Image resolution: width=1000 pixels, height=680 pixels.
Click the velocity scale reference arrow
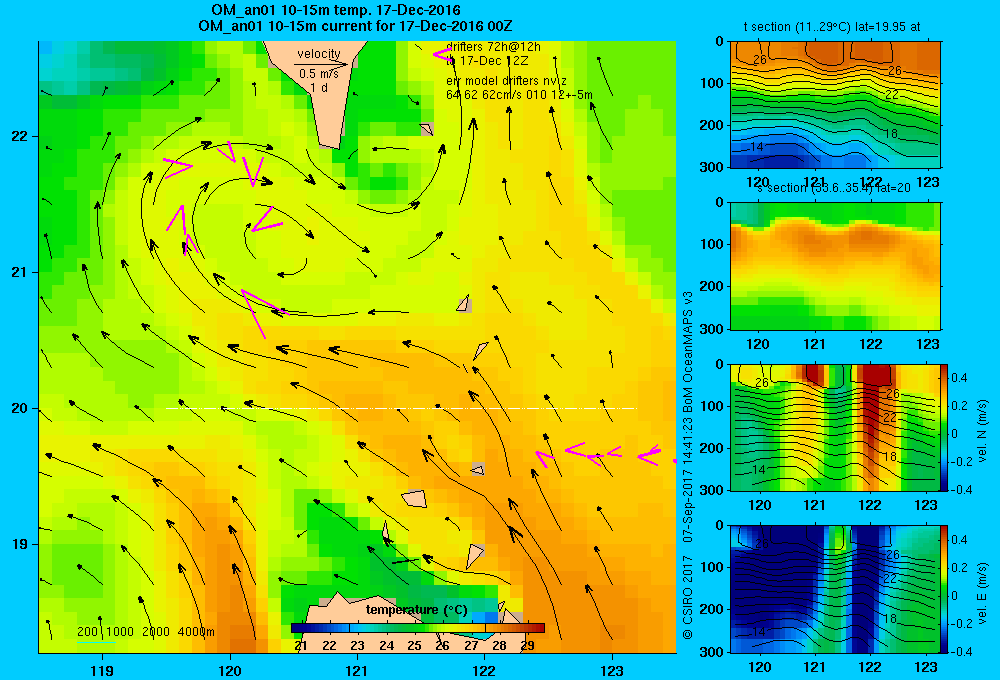321,64
